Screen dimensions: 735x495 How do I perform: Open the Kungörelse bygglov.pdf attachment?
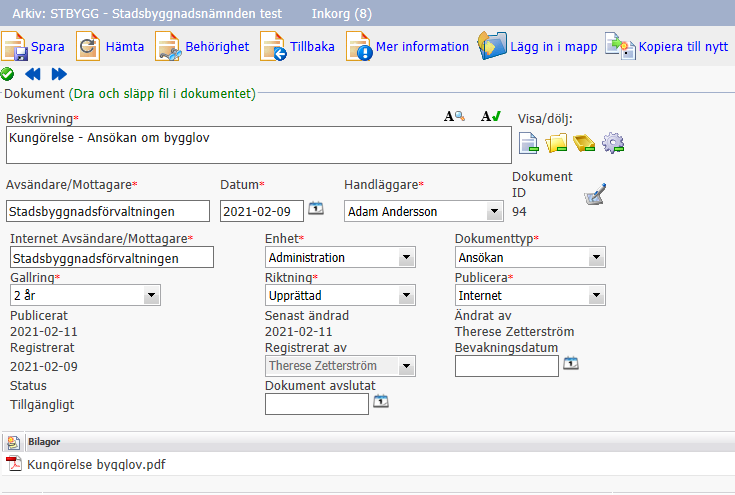[x=96, y=465]
